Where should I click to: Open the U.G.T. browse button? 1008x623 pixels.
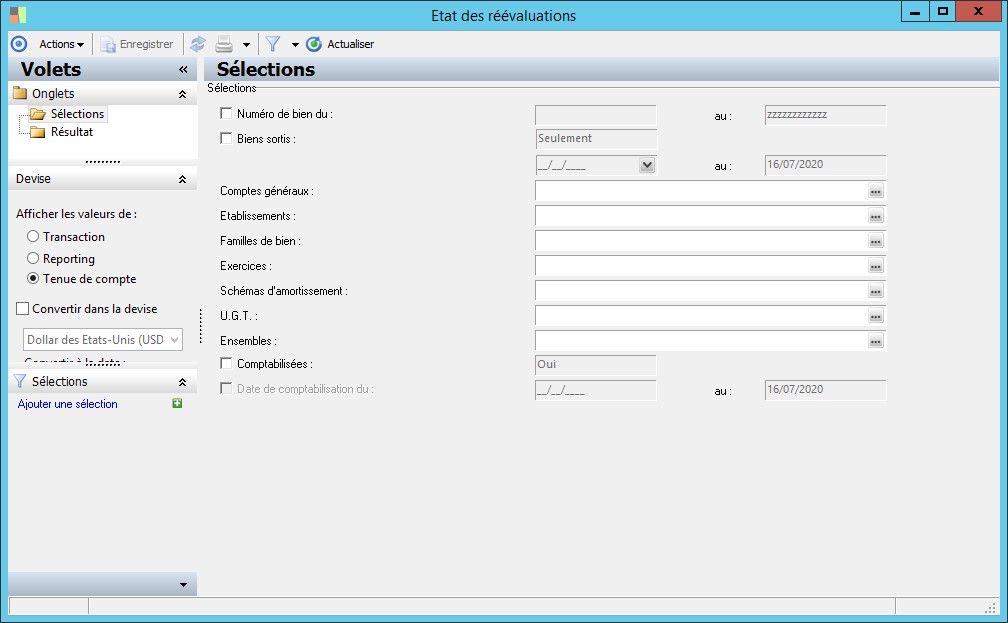[x=876, y=316]
